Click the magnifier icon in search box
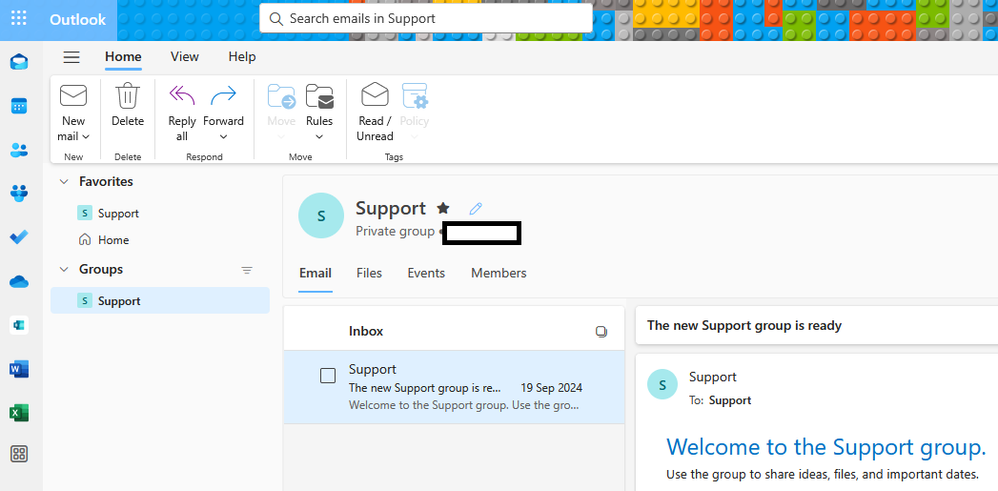The height and width of the screenshot is (491, 998). 276,19
